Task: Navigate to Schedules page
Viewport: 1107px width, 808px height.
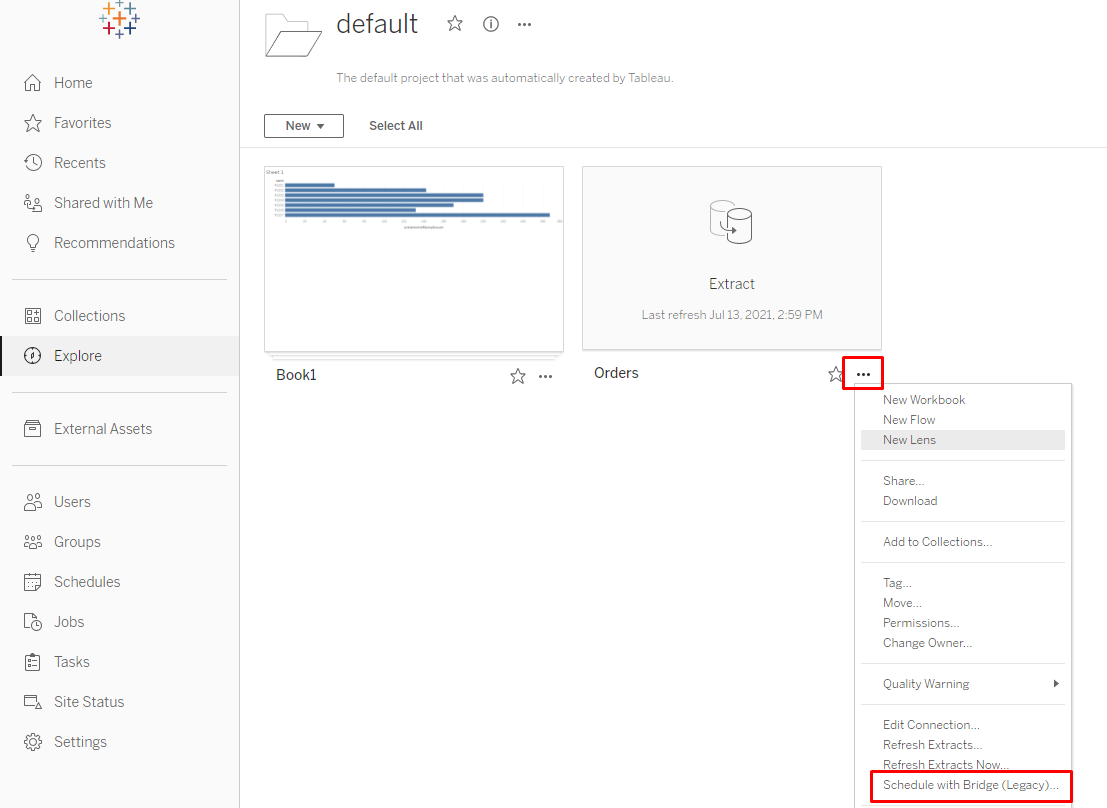Action: pyautogui.click(x=86, y=582)
